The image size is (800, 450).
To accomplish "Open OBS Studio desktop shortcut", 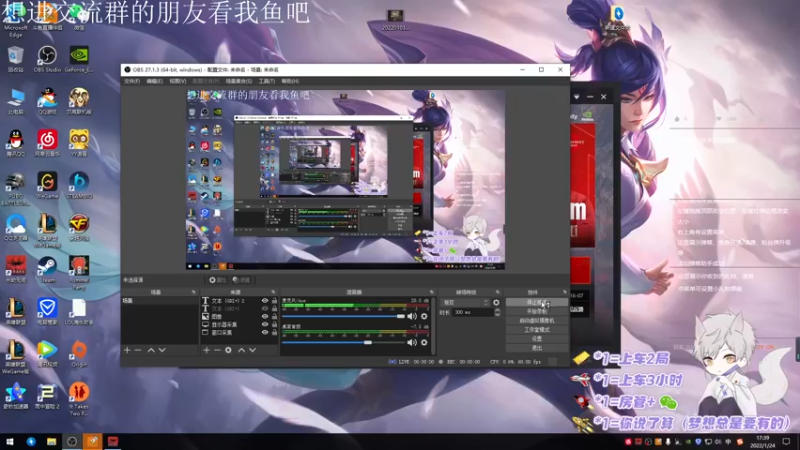I will [47, 59].
